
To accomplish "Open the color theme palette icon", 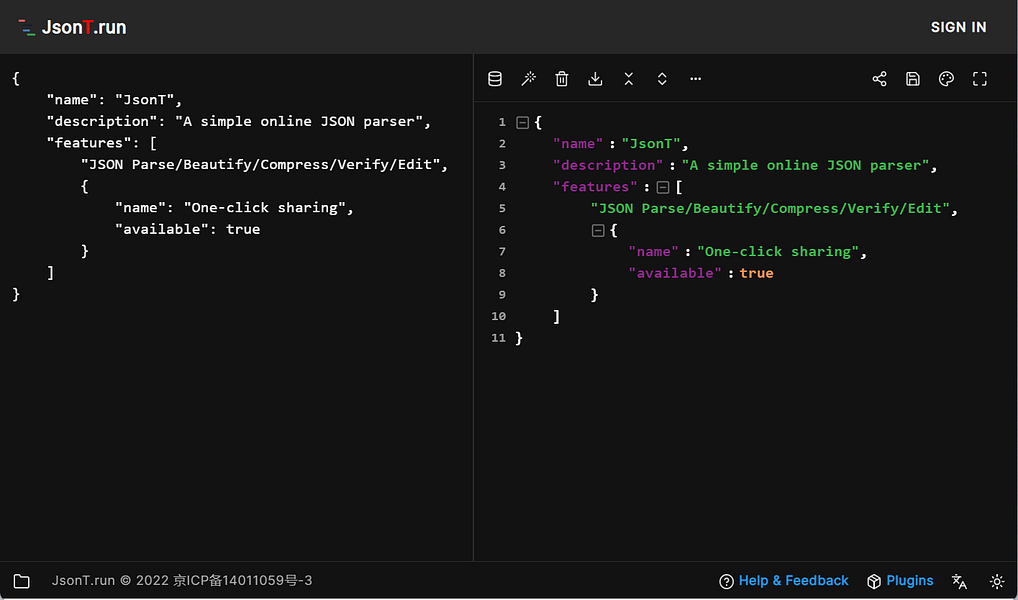I will [946, 79].
